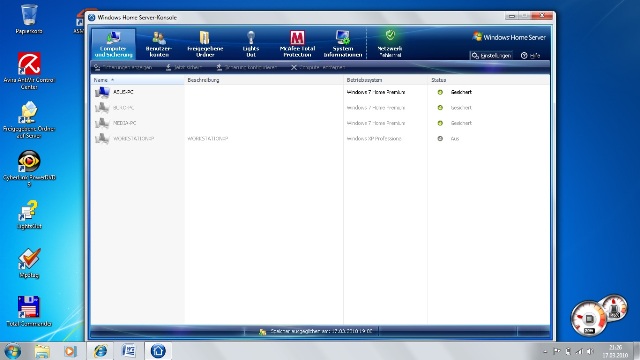Open the Einstellungen settings button
This screenshot has width=640, height=360.
click(491, 56)
